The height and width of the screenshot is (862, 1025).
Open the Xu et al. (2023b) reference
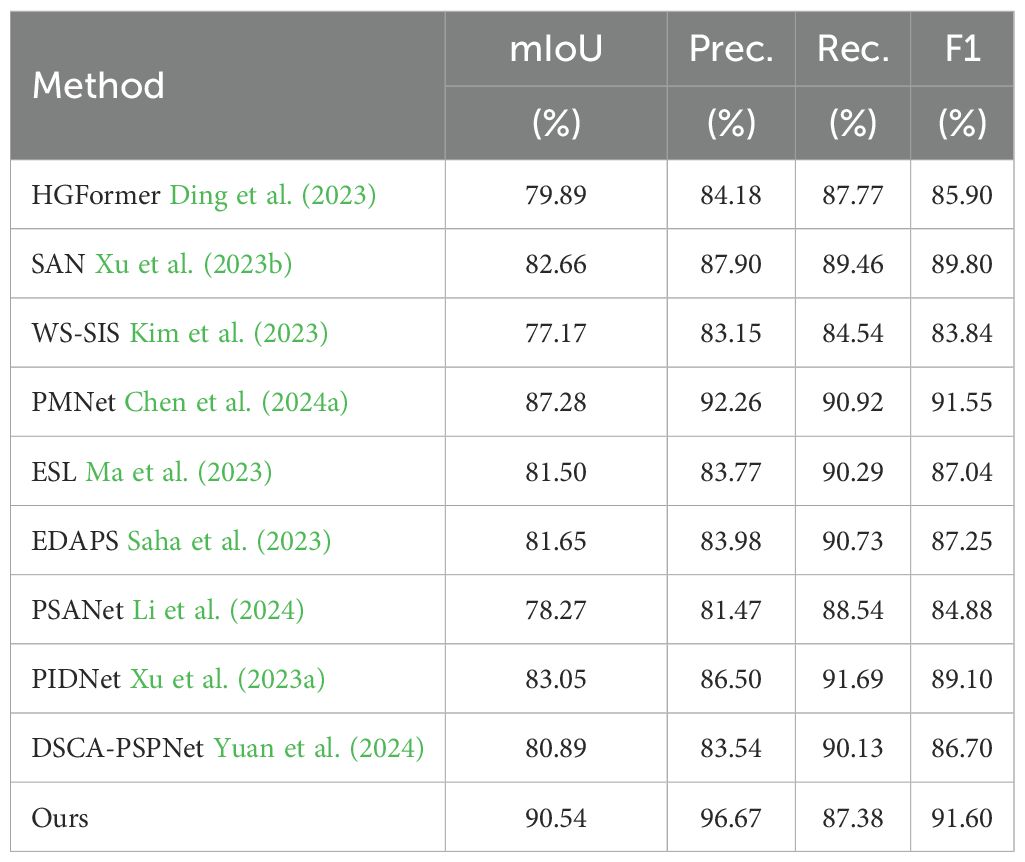[194, 264]
